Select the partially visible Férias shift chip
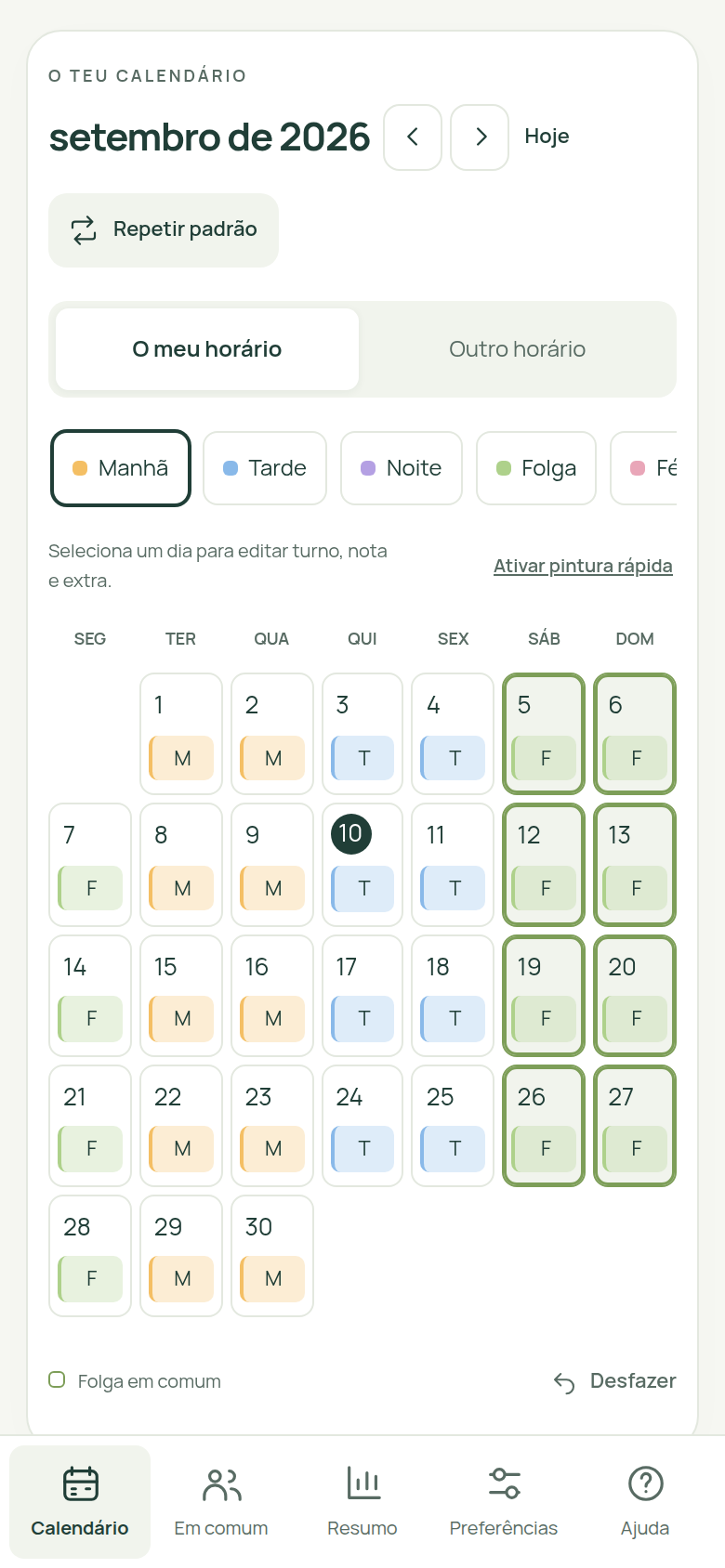Viewport: 725px width, 1568px height. (x=644, y=468)
